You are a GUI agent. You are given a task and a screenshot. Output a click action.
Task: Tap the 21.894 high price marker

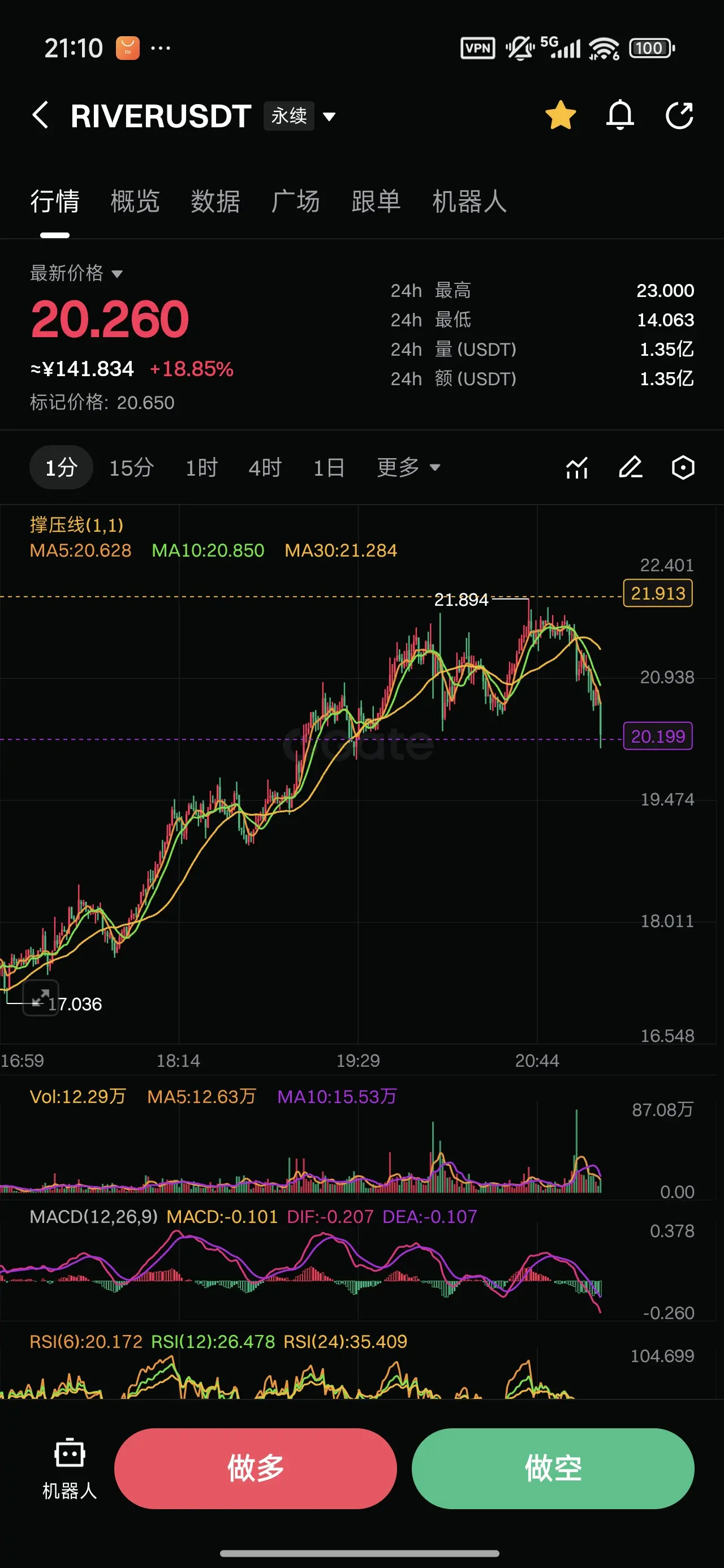(x=461, y=600)
